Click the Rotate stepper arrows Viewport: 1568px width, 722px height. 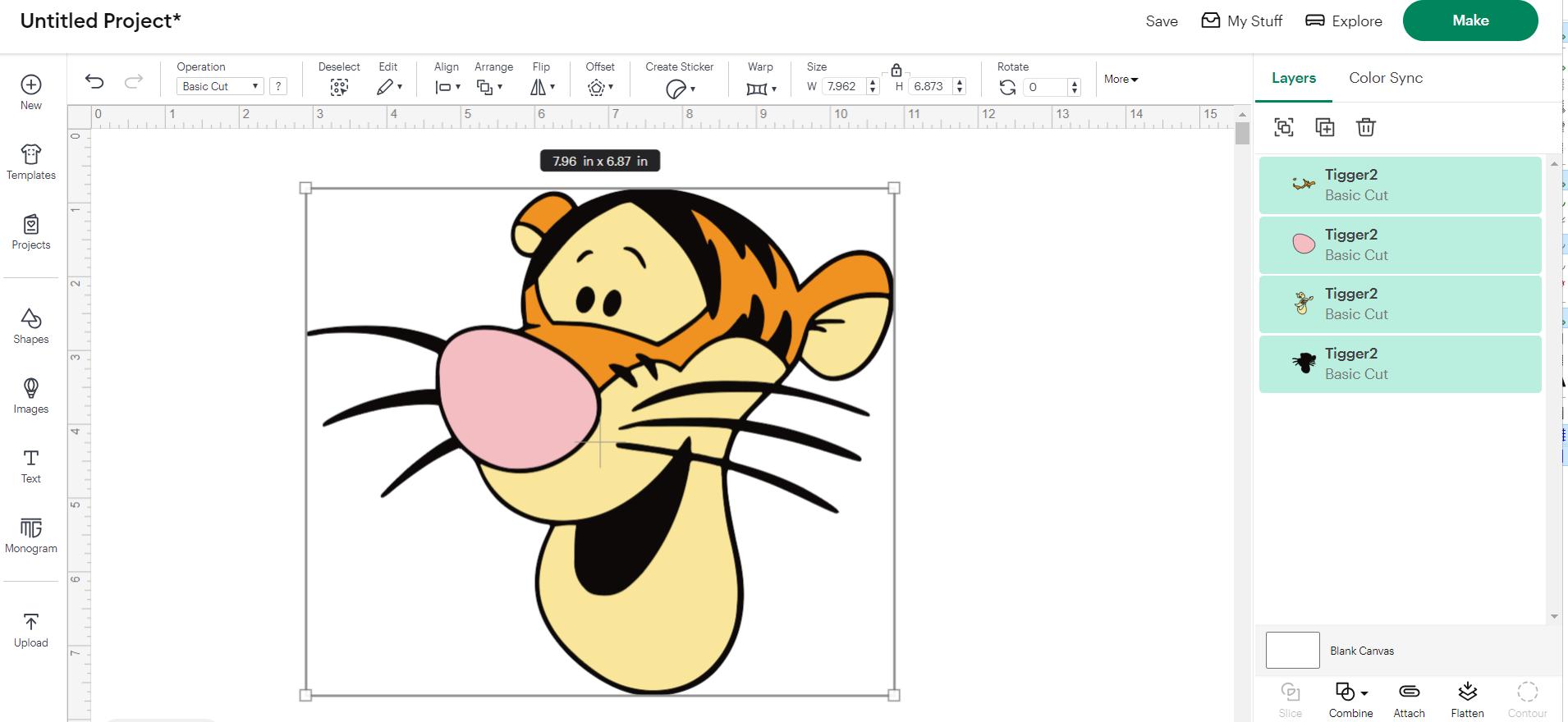(x=1074, y=87)
